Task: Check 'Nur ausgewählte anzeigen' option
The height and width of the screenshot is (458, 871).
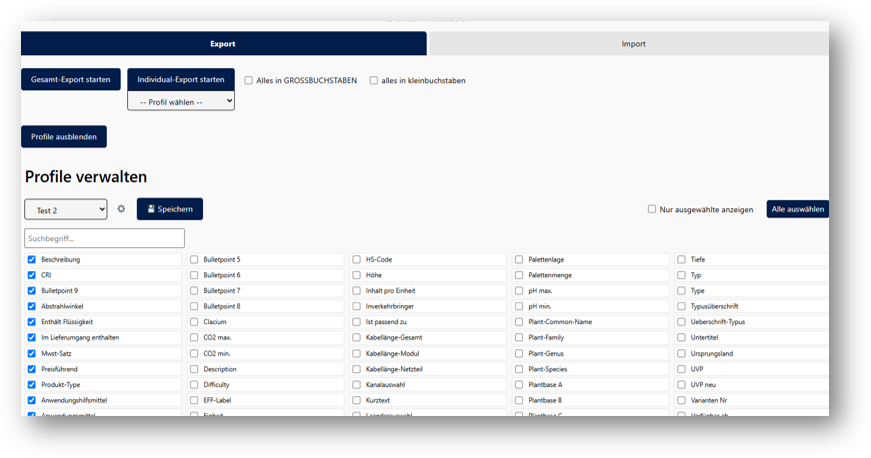Action: coord(652,210)
